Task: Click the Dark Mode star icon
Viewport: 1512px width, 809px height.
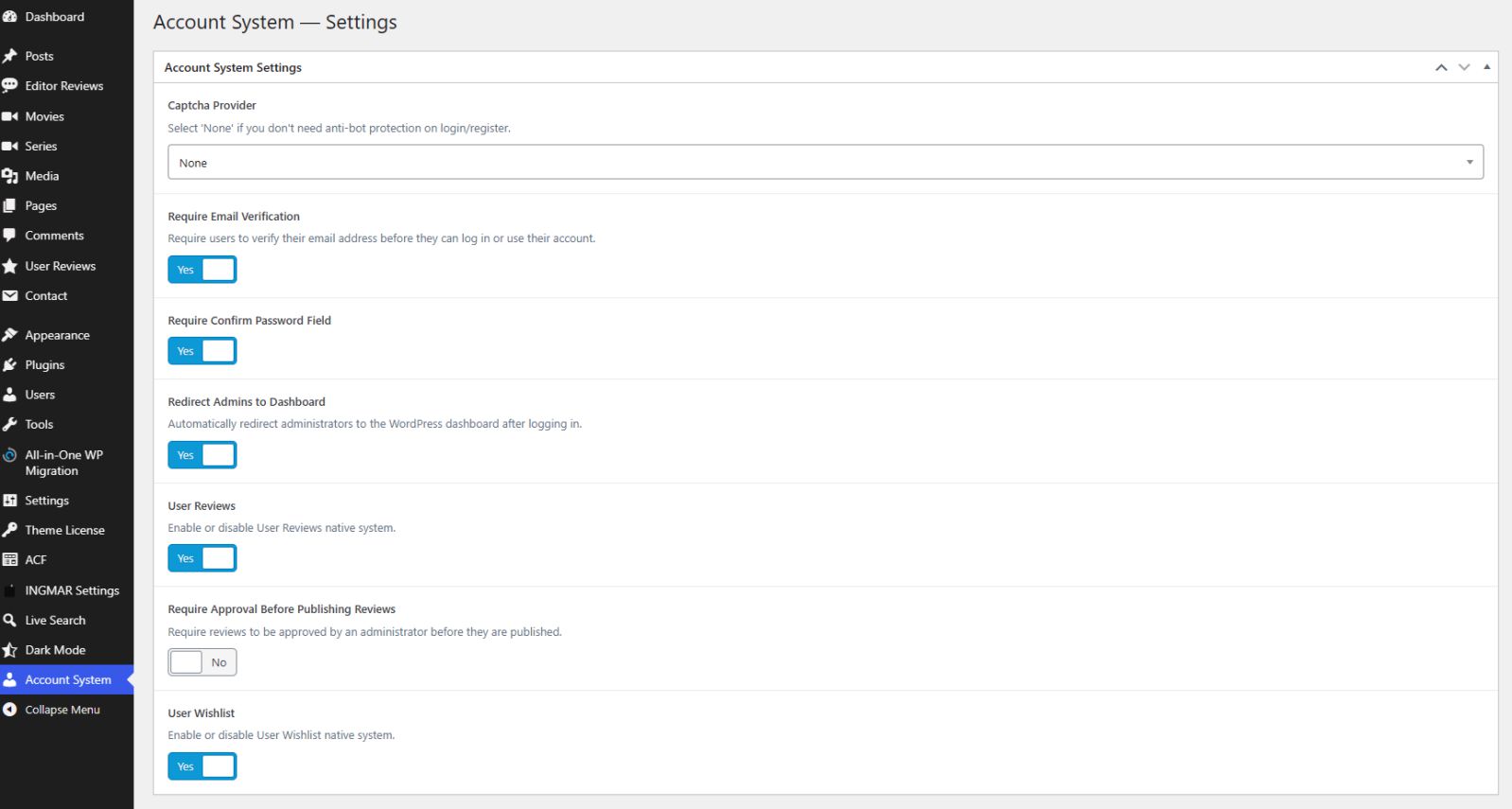Action: [x=9, y=650]
